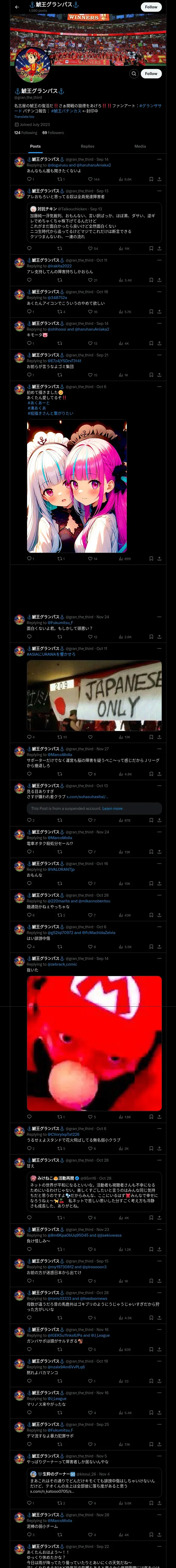The image size is (176, 1568).
Task: Click Translate bio under the profile description
Action: [x=24, y=117]
